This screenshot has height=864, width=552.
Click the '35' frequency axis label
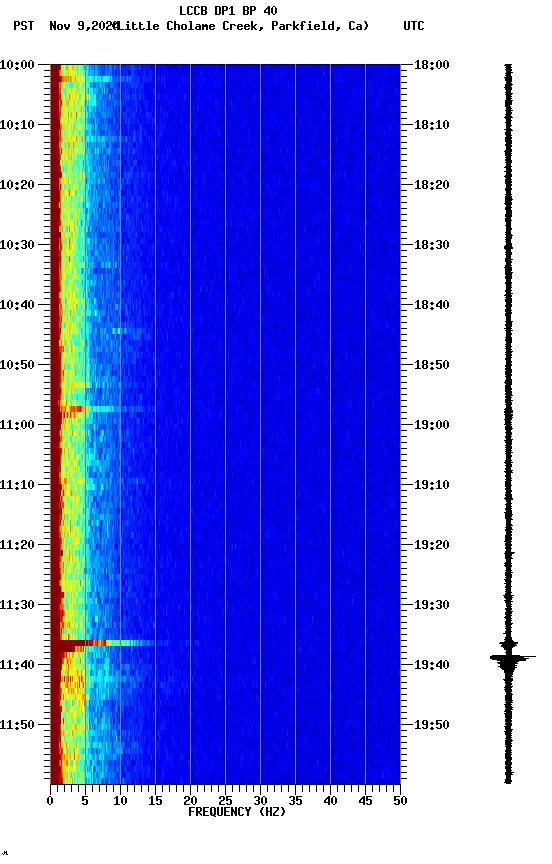[x=295, y=801]
